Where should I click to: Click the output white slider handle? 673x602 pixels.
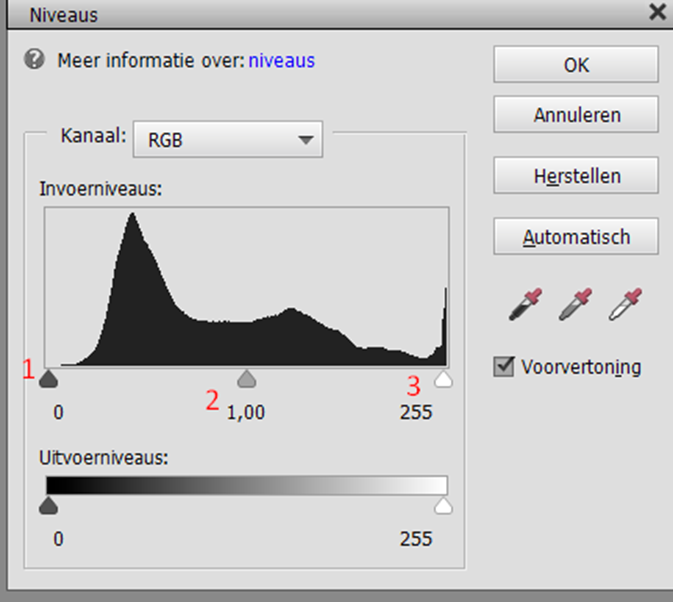pos(443,506)
